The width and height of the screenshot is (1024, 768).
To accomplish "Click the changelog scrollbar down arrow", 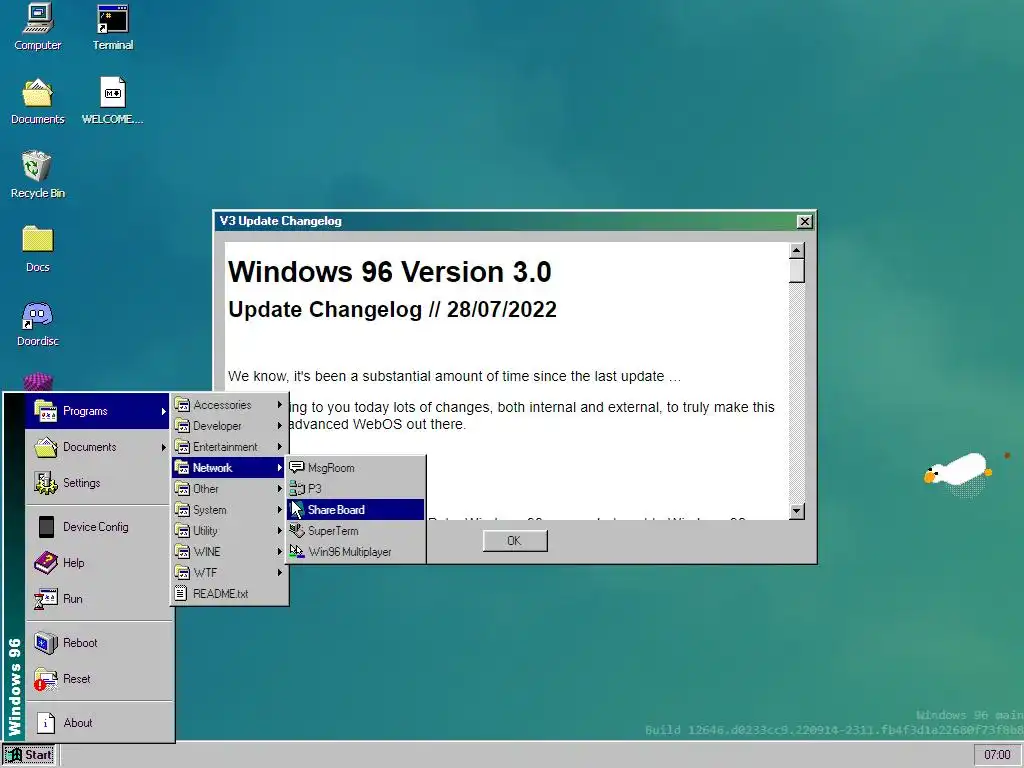I will [x=796, y=511].
